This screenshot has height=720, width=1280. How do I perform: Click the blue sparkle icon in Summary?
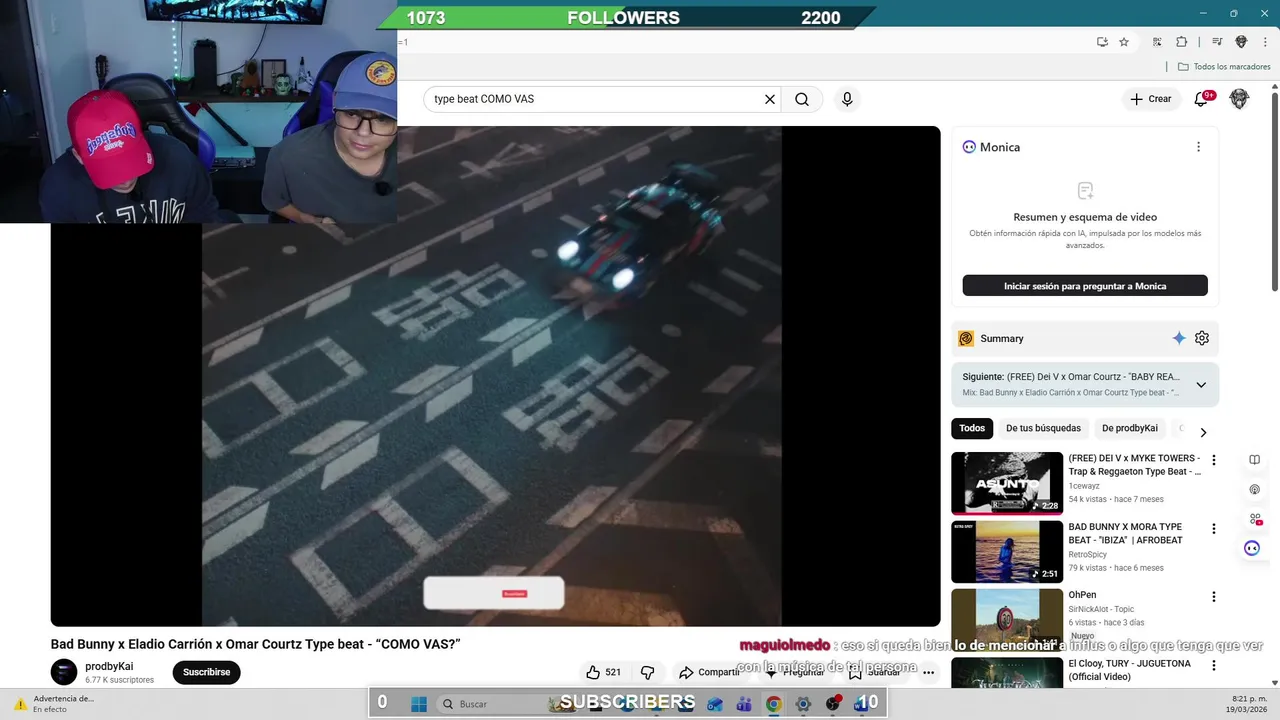[x=1179, y=338]
